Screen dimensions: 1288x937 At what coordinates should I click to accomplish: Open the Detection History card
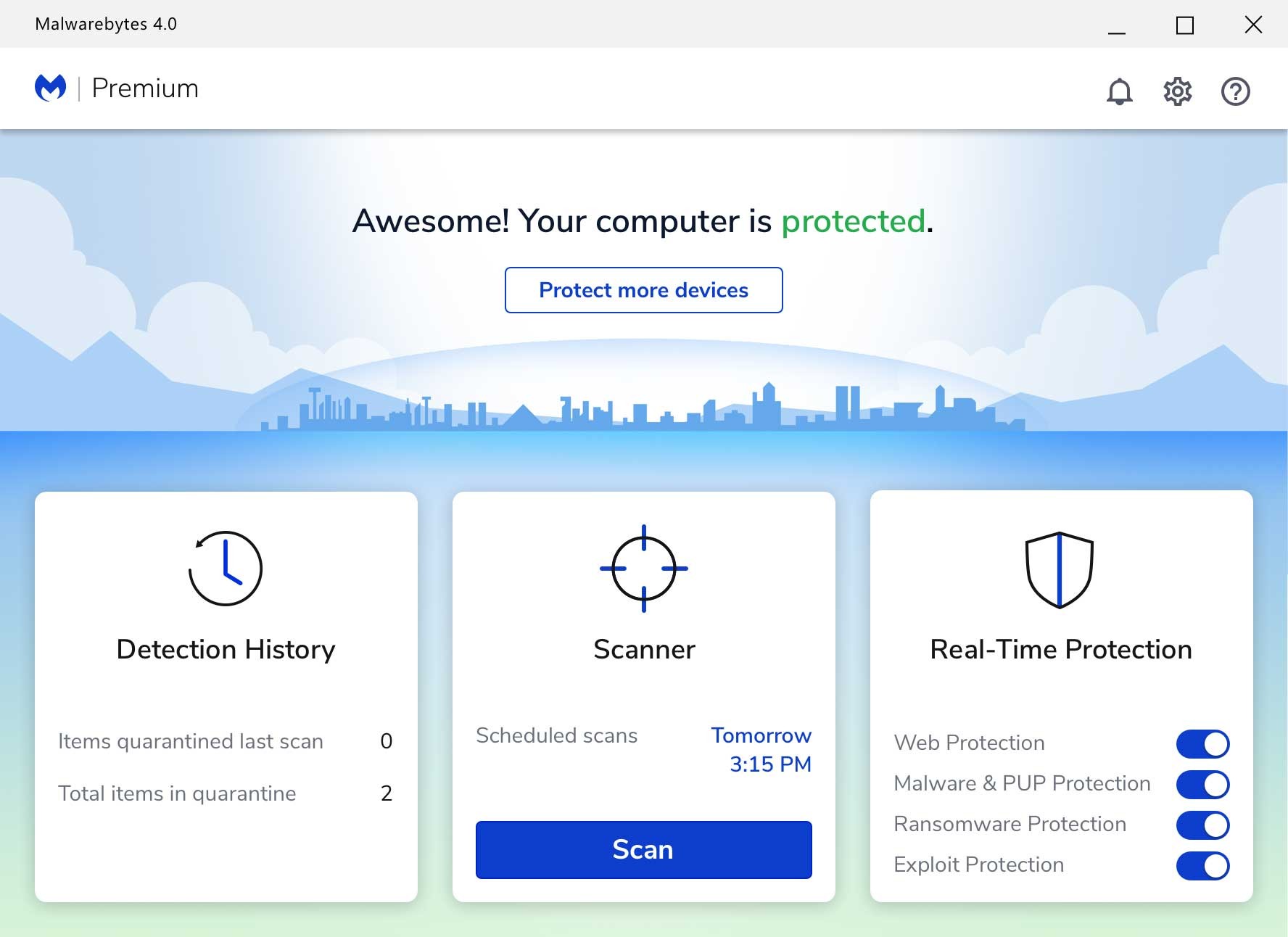[x=226, y=650]
